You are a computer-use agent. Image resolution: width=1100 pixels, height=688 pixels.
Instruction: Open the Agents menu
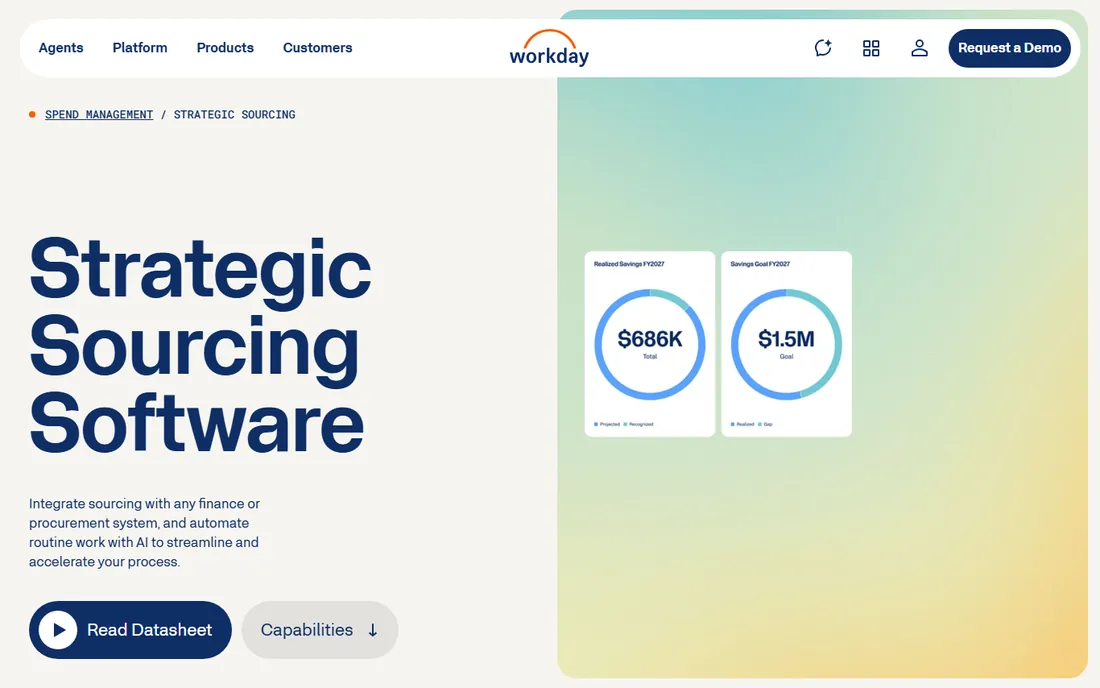[61, 48]
